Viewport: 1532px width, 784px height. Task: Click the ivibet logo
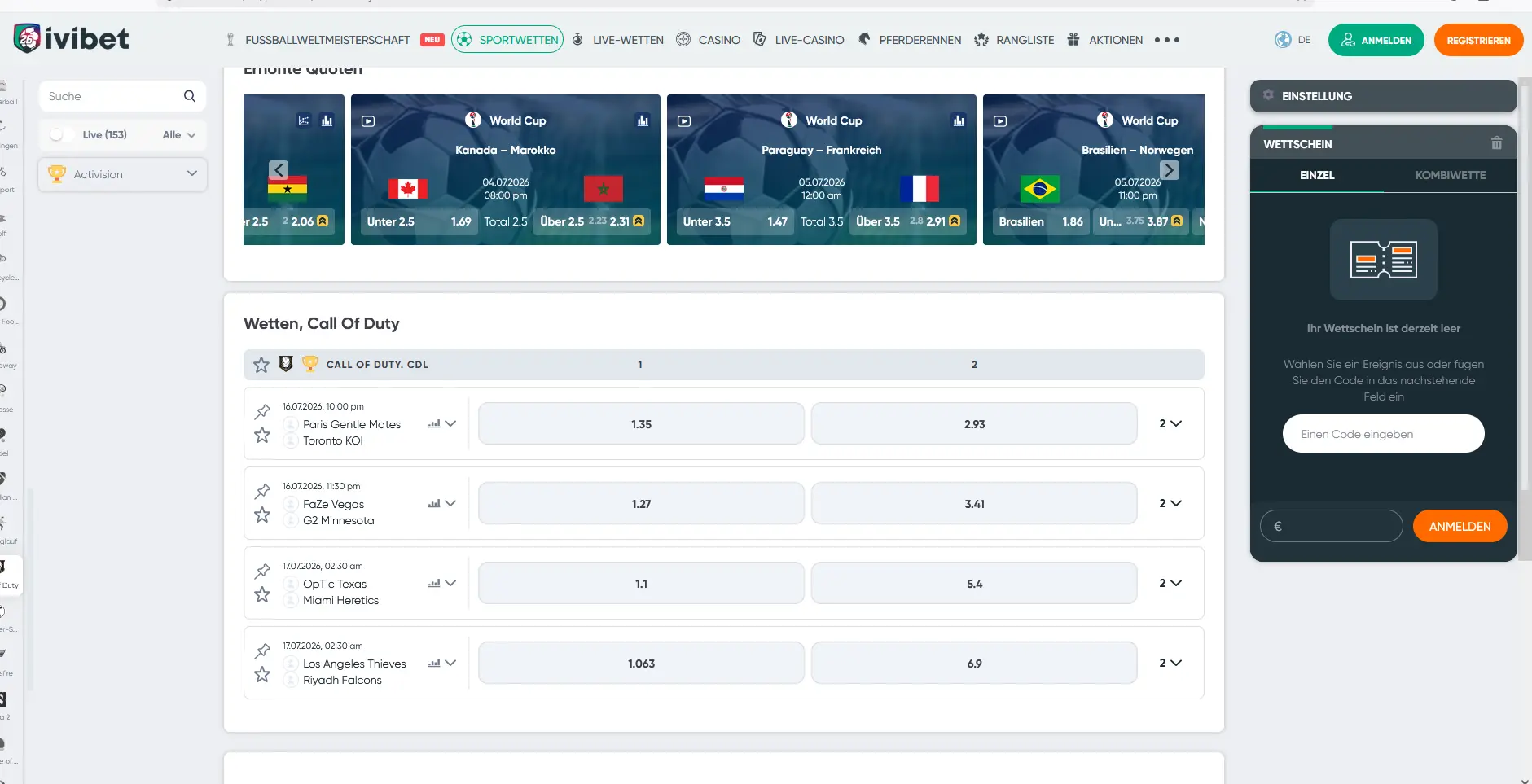tap(72, 38)
